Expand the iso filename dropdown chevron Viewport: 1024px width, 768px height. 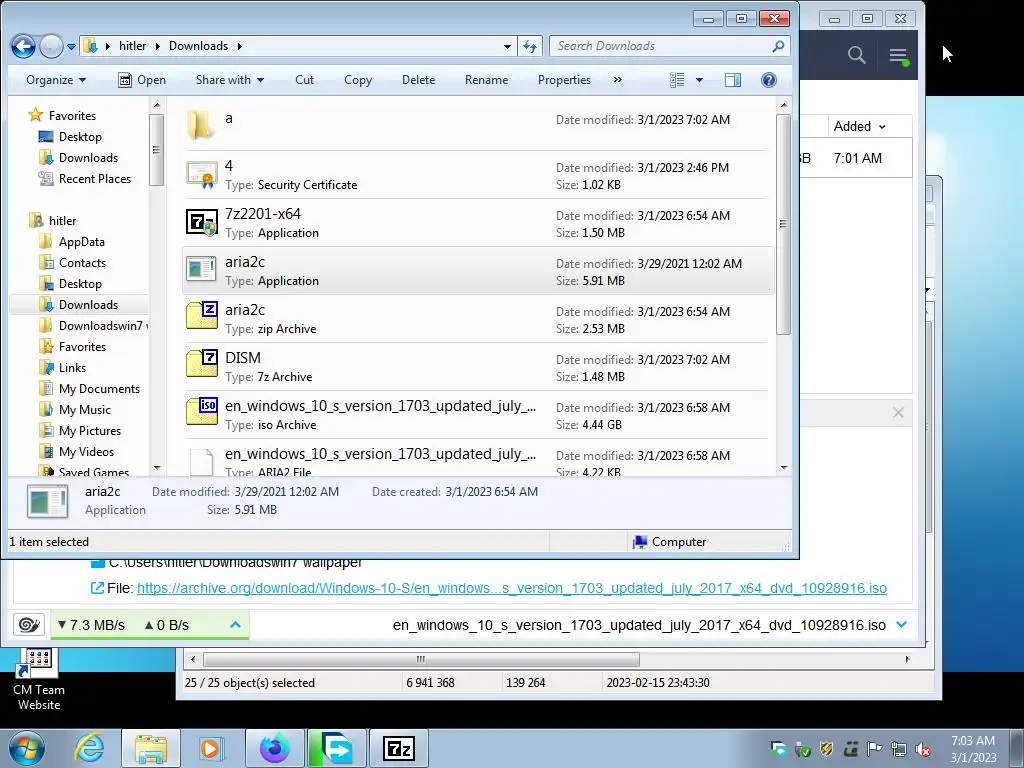coord(902,625)
